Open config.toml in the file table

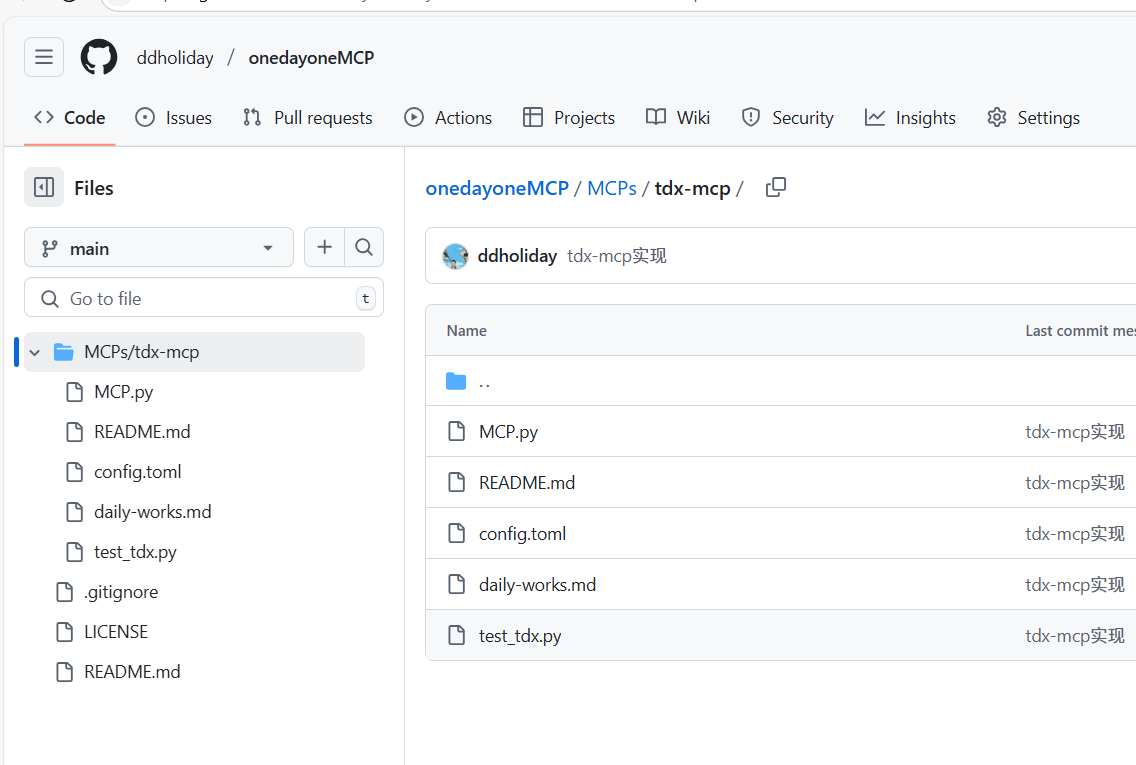tap(522, 534)
